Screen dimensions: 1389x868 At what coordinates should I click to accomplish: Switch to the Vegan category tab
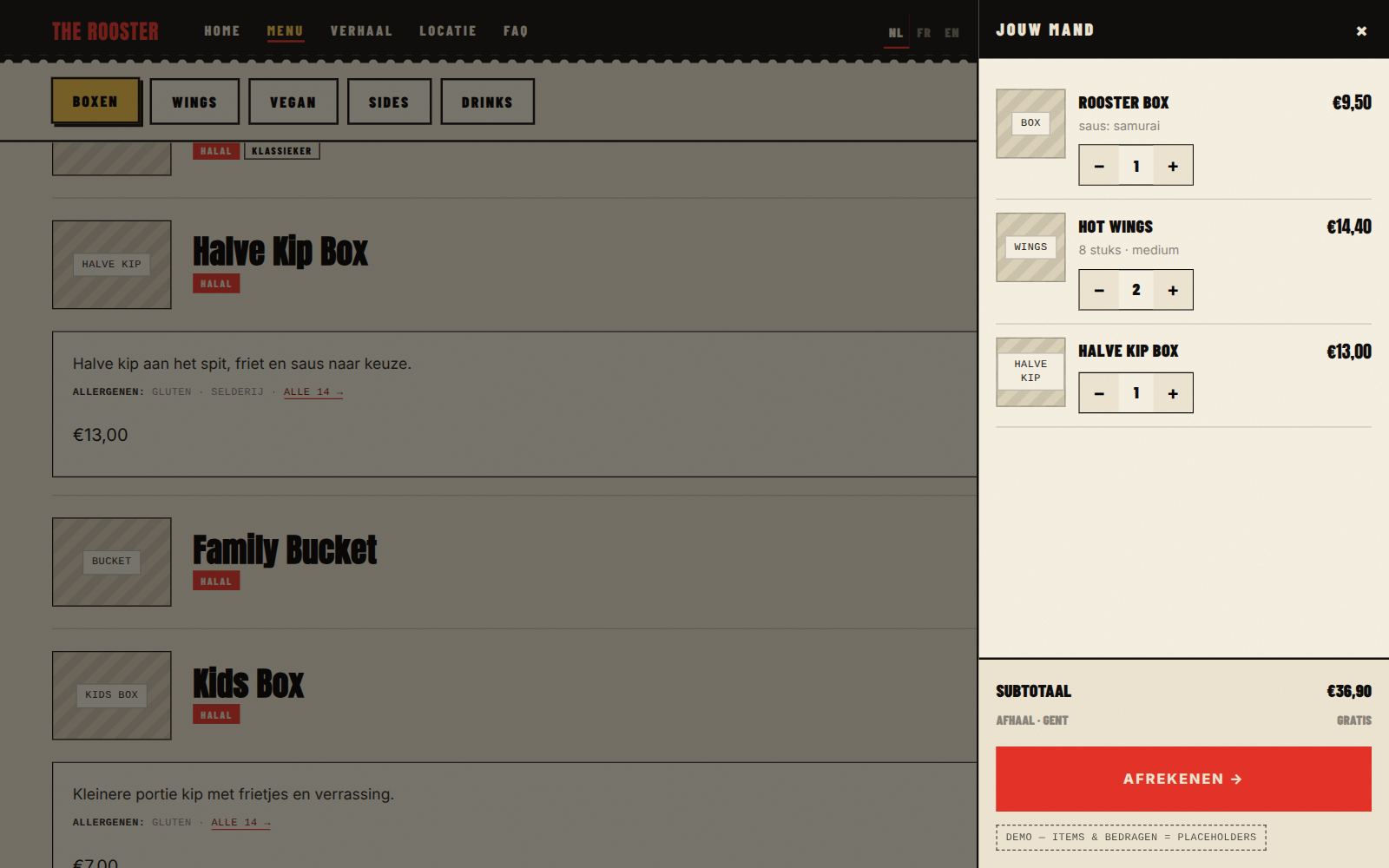(x=293, y=102)
